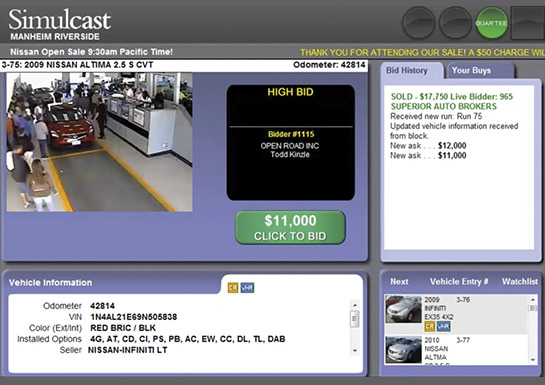Click the High Bid panel Bidder #1115 text
Screen dimensions: 545x385
pos(291,134)
